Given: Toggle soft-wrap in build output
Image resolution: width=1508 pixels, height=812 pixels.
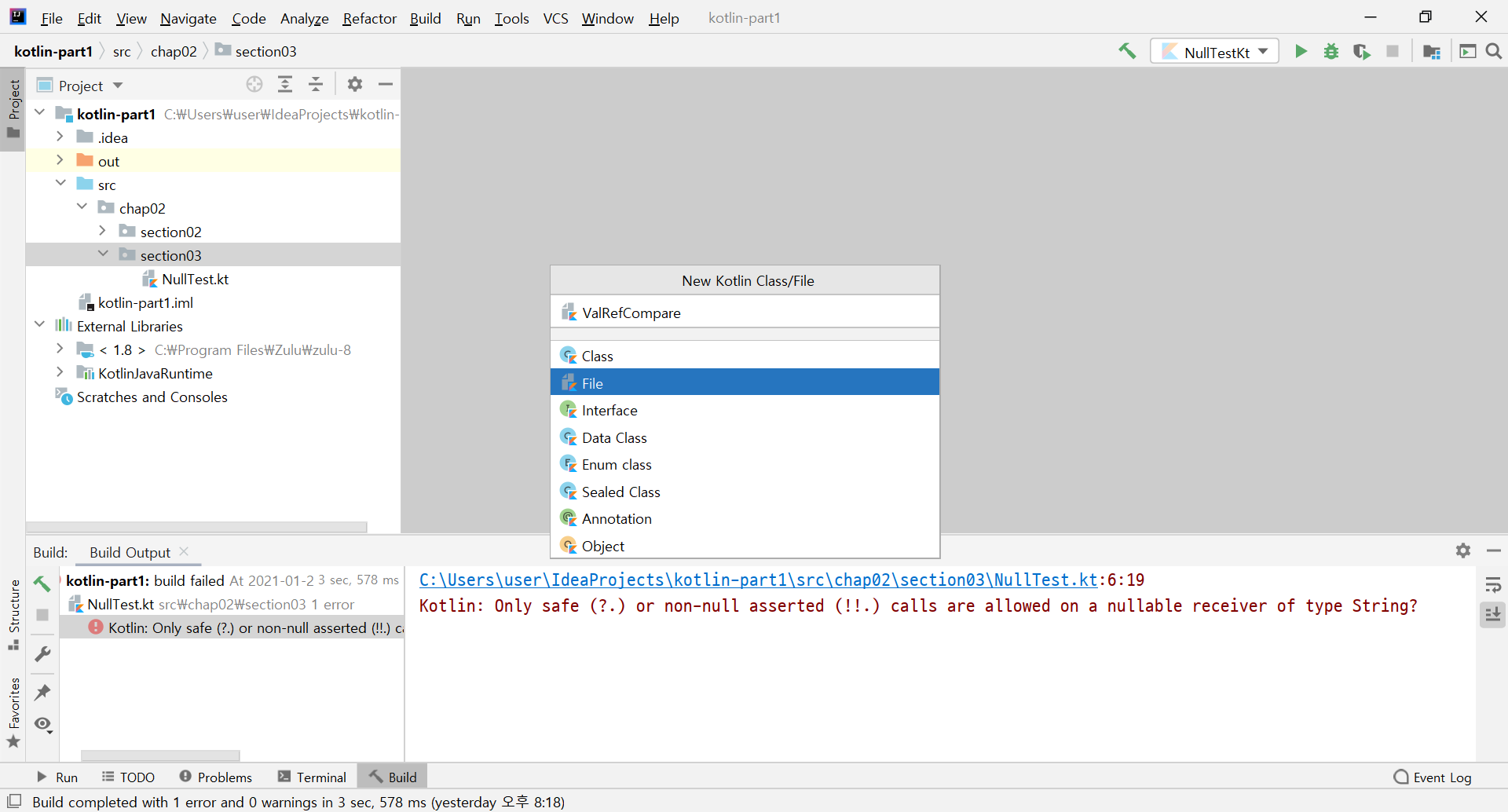Looking at the screenshot, I should (1493, 585).
